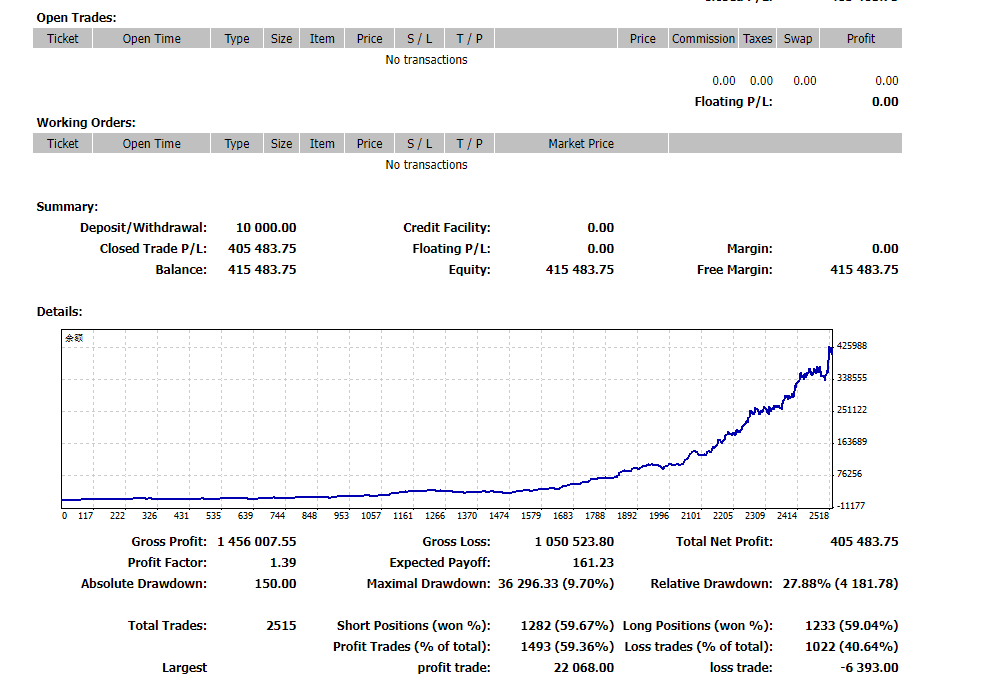This screenshot has height=682, width=989.
Task: Click the Free Margin label
Action: (734, 269)
